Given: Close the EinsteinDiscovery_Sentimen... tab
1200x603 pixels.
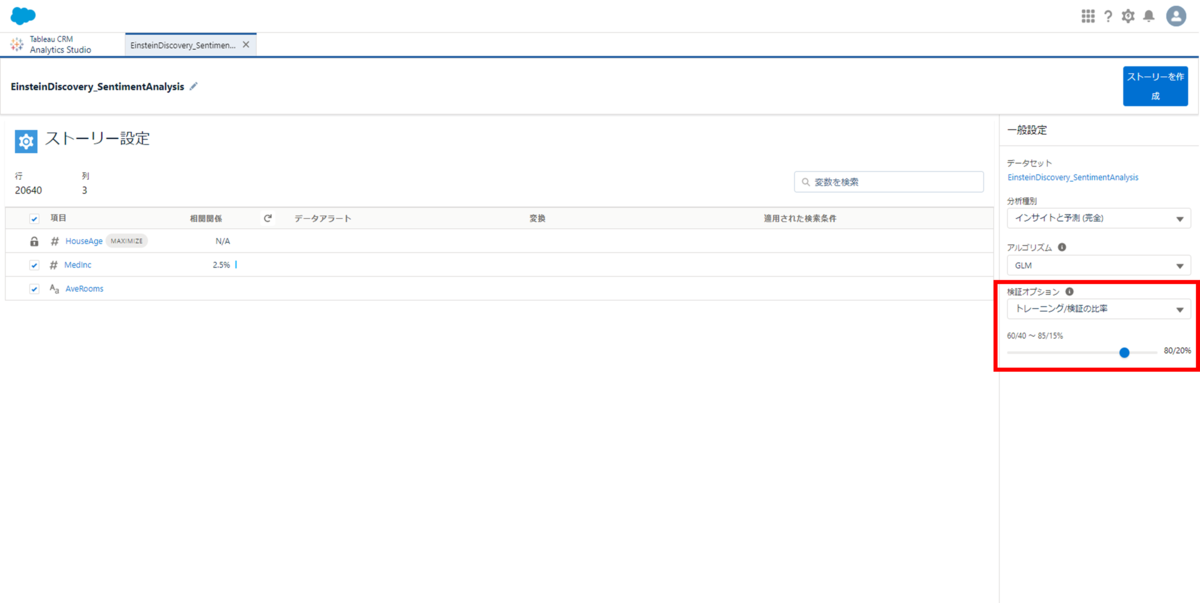Looking at the screenshot, I should pyautogui.click(x=246, y=45).
